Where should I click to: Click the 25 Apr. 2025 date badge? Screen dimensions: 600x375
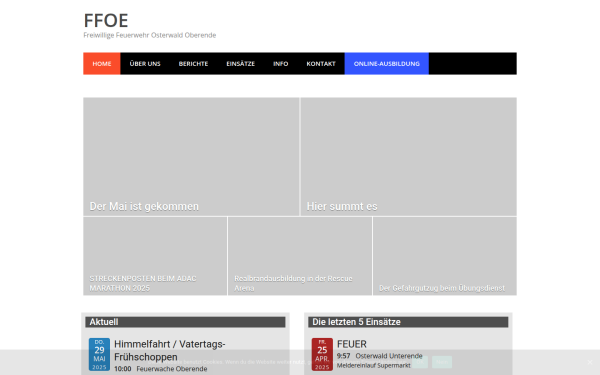pyautogui.click(x=322, y=354)
